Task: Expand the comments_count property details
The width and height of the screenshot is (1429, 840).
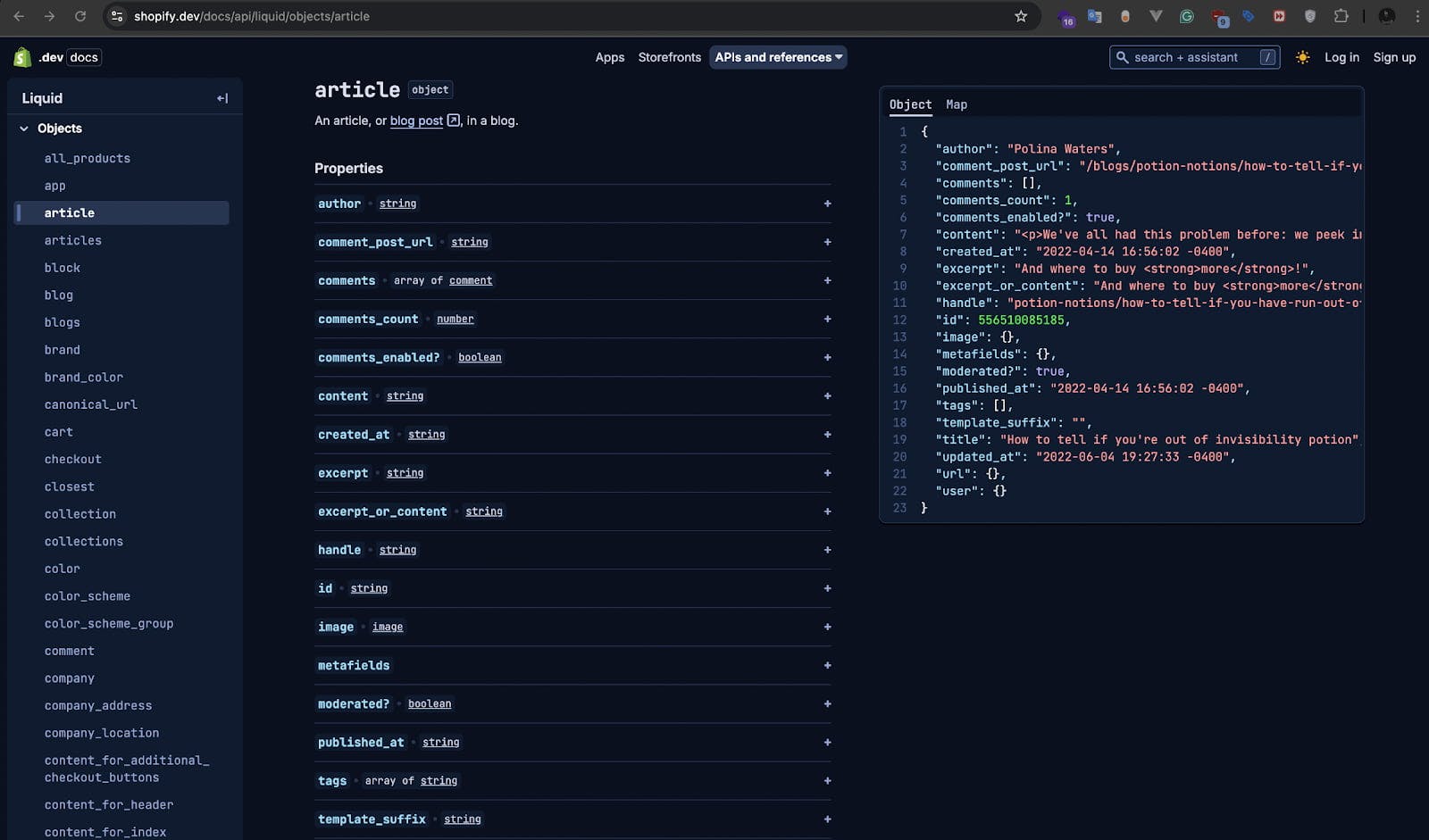Action: tap(827, 319)
